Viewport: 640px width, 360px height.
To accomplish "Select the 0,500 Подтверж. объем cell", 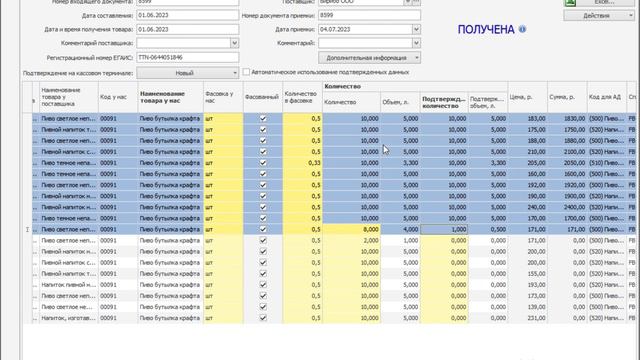I will click(488, 229).
